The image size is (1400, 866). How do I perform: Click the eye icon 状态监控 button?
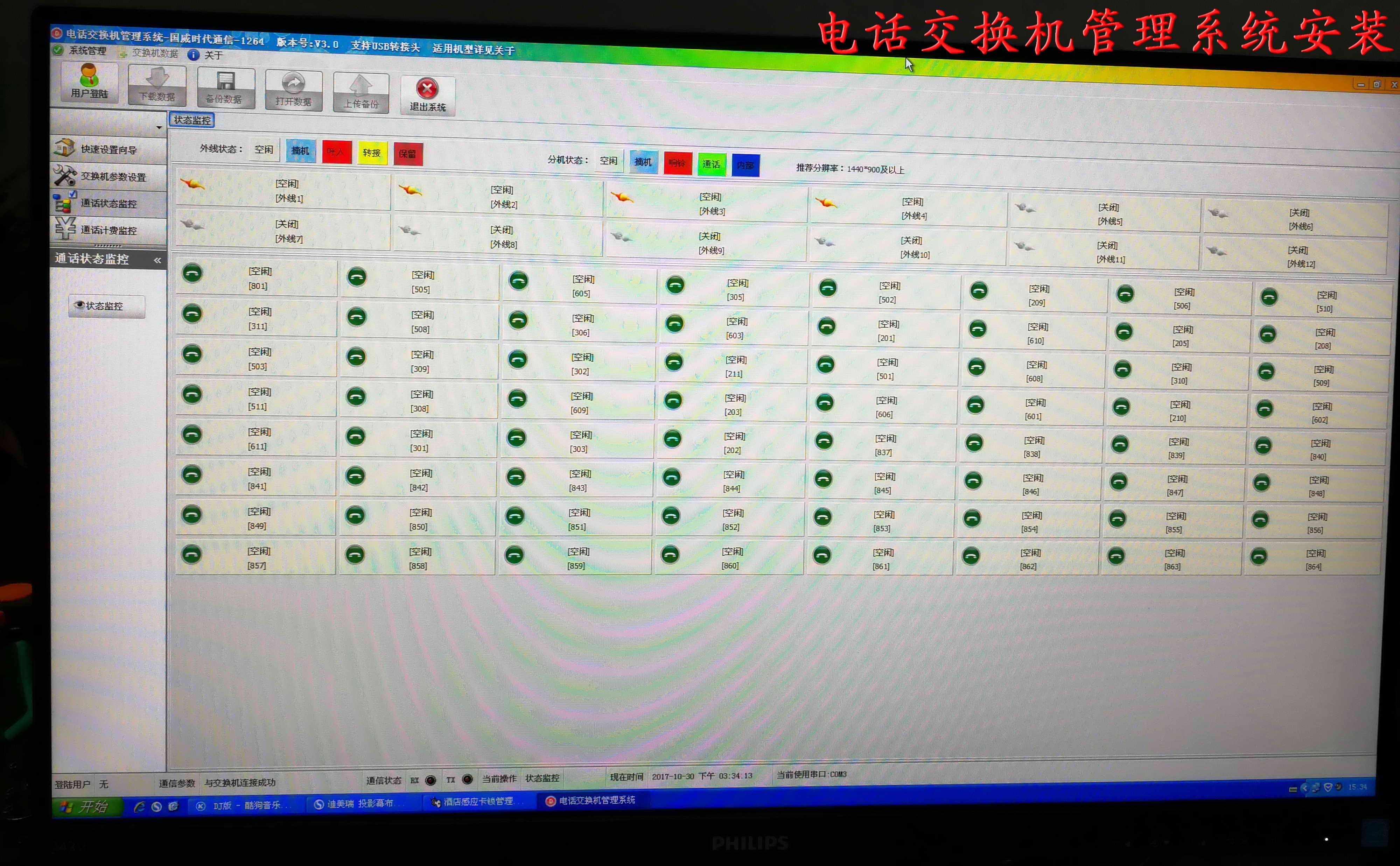[x=106, y=306]
